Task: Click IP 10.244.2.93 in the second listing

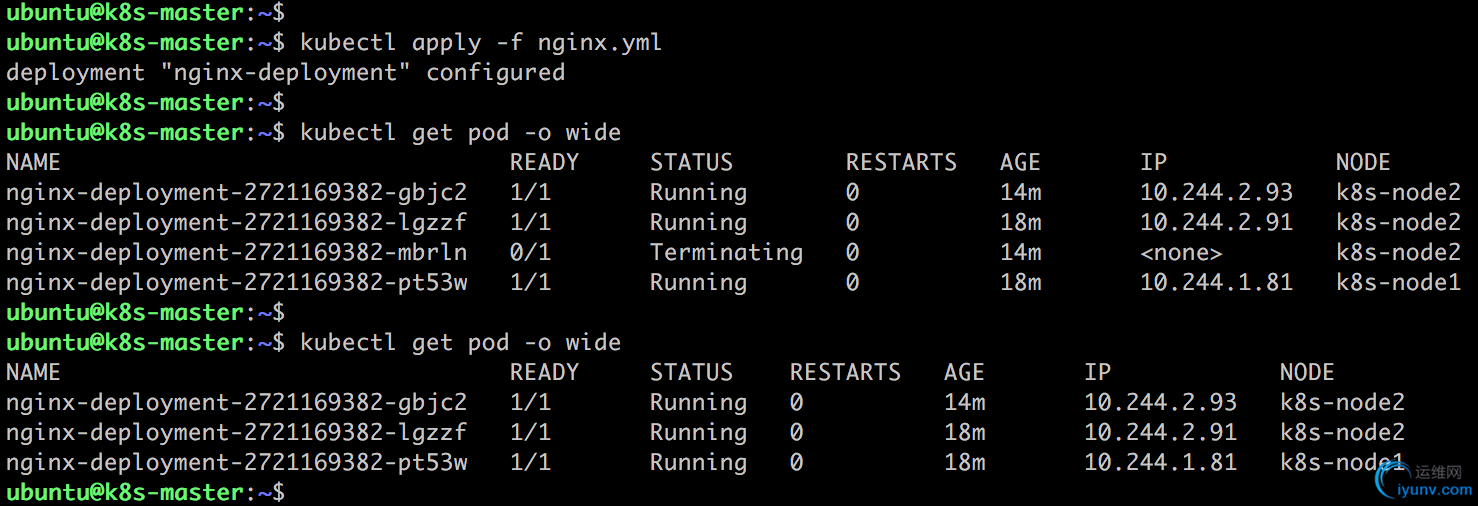Action: coord(1160,403)
